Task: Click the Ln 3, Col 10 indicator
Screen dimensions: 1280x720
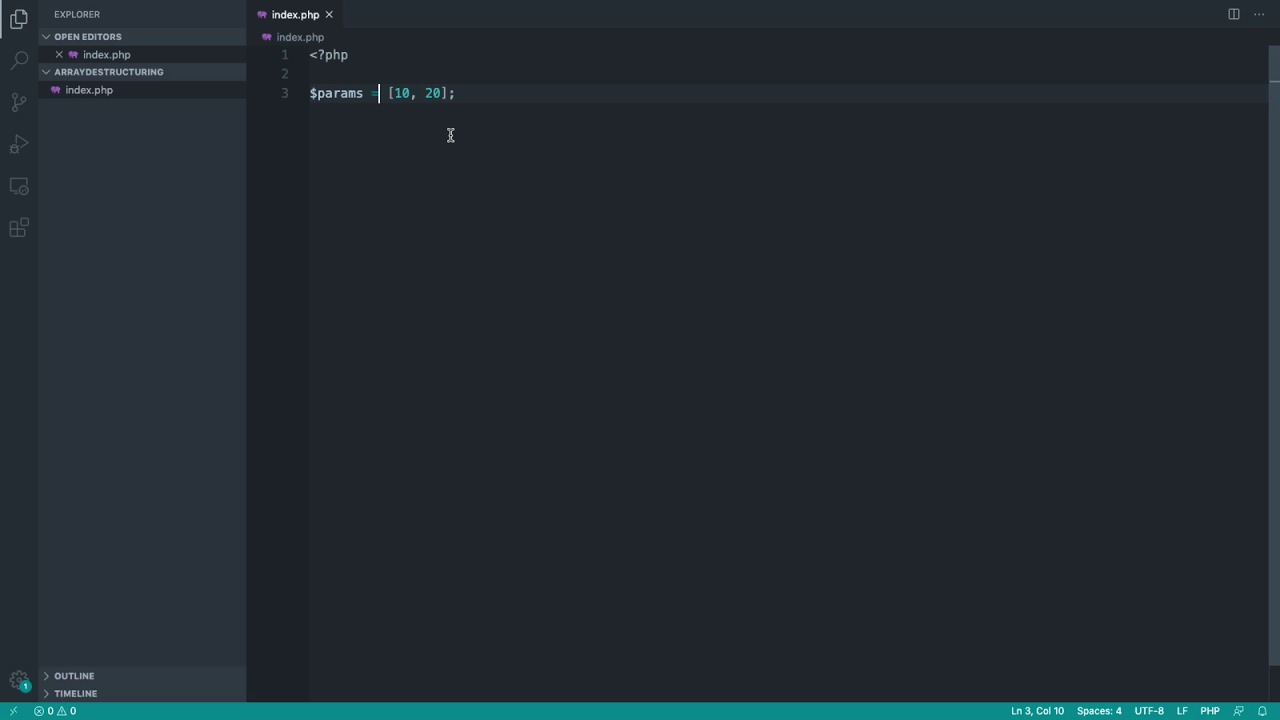Action: [1037, 711]
